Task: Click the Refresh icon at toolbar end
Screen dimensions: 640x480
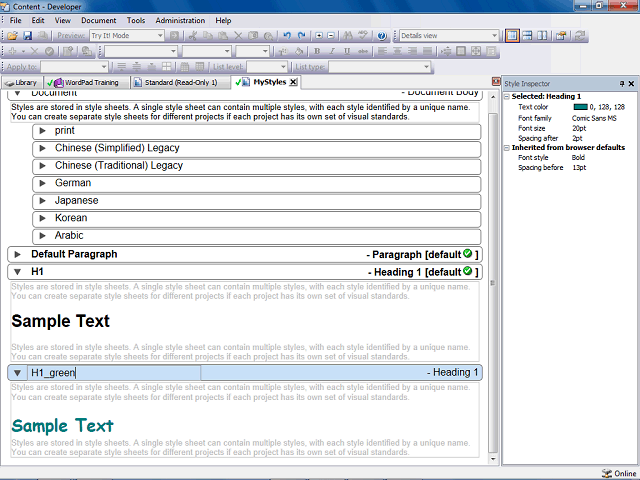Action: pyautogui.click(x=580, y=36)
